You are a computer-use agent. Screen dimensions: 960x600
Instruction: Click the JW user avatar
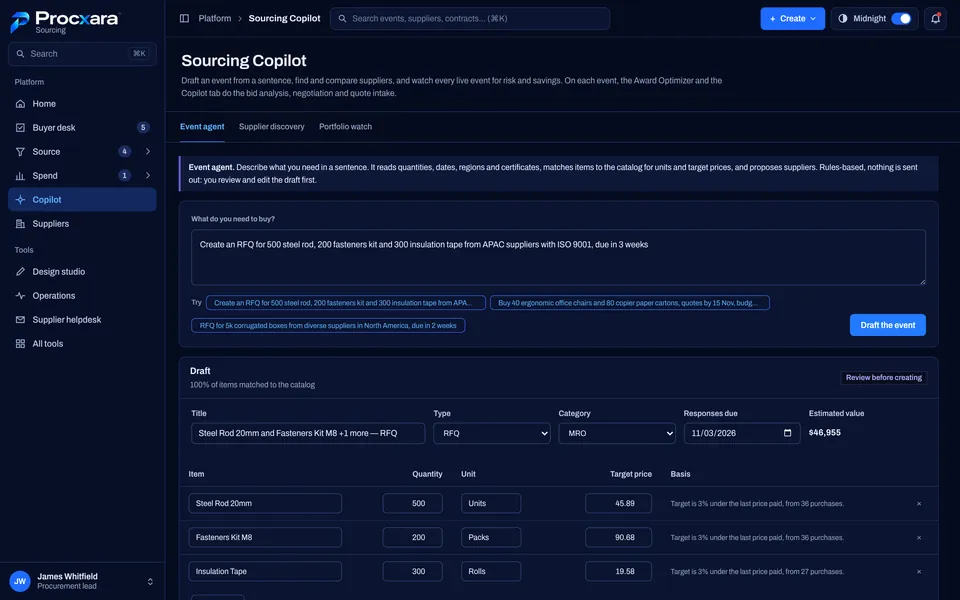[20, 581]
